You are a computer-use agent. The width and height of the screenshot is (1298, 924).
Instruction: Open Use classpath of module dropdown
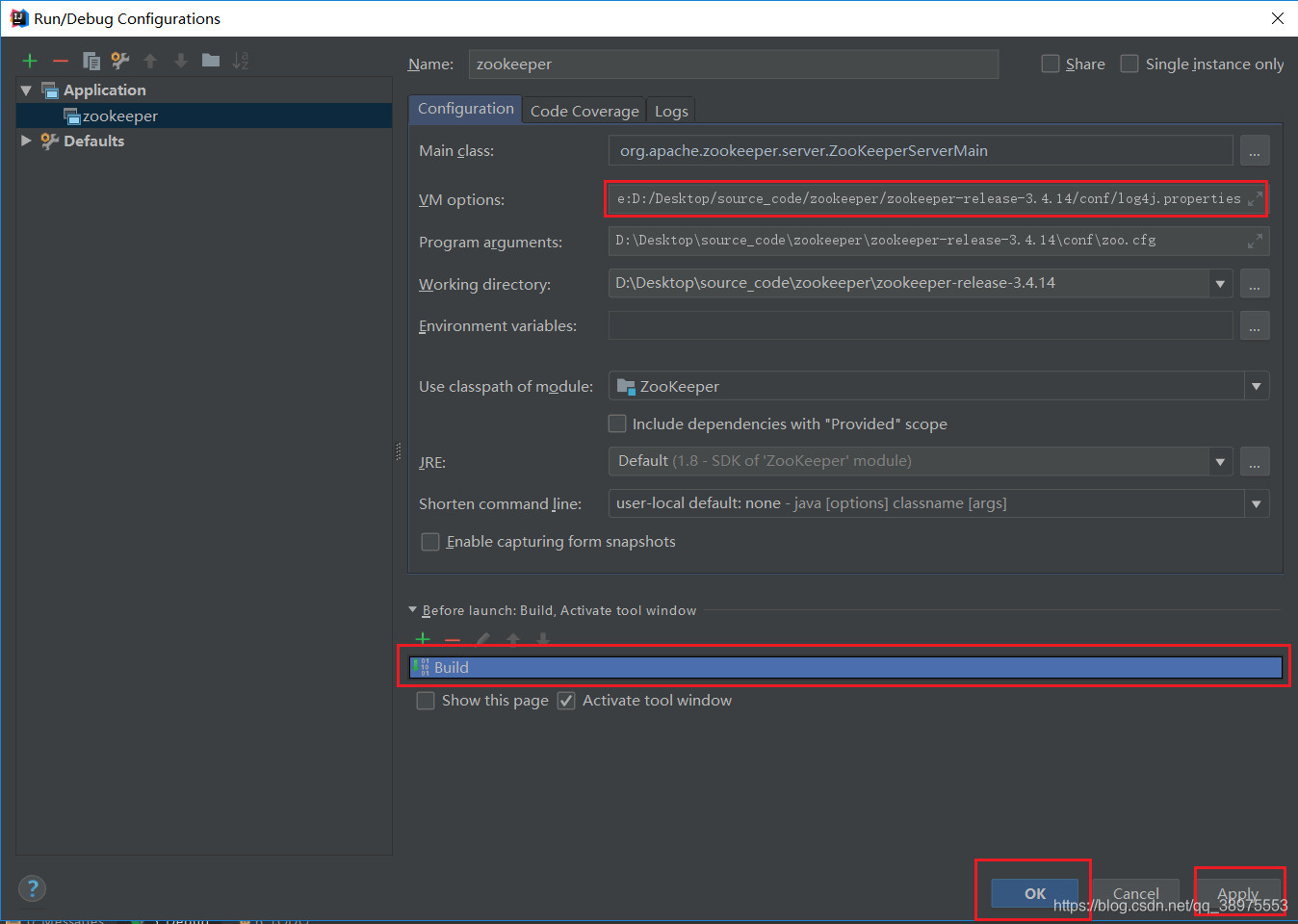(1257, 387)
